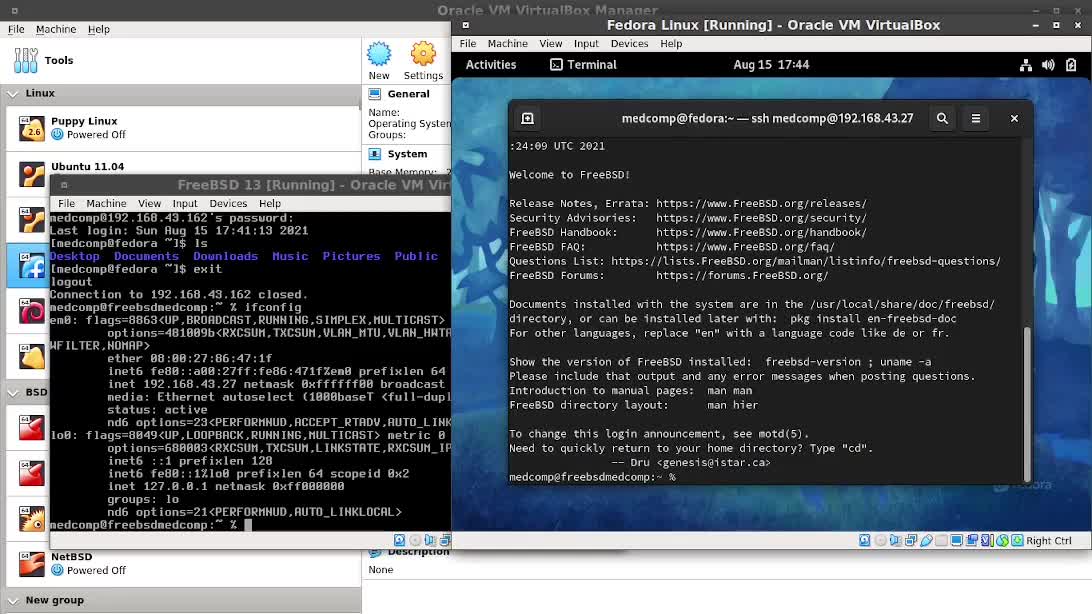Click shared folders indicator in Fedora status bar
This screenshot has height=614, width=1092.
pos(942,540)
